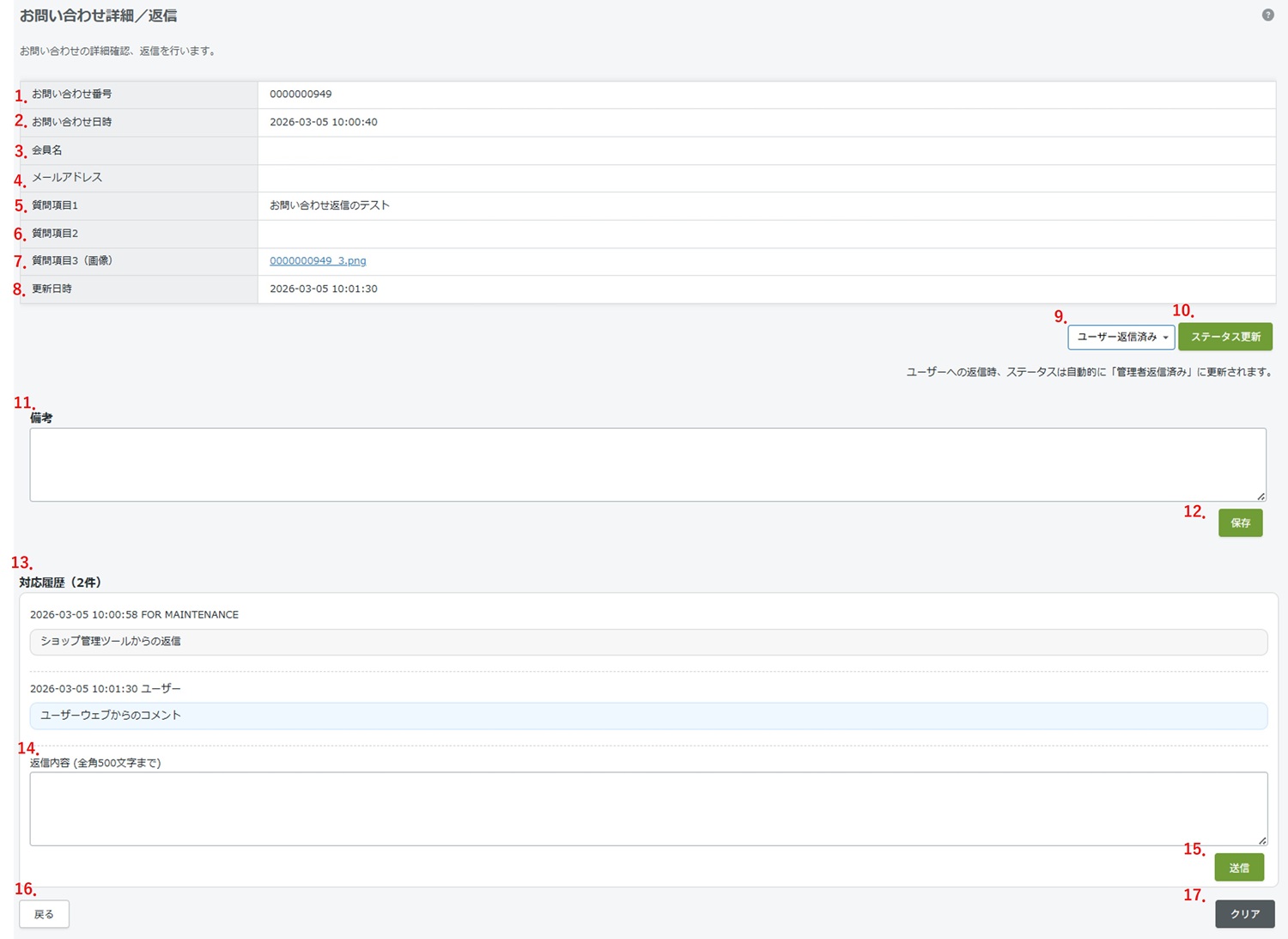Viewport: 1288px width, 939px height.
Task: Click the 保存 button under 備考
Action: (1240, 523)
